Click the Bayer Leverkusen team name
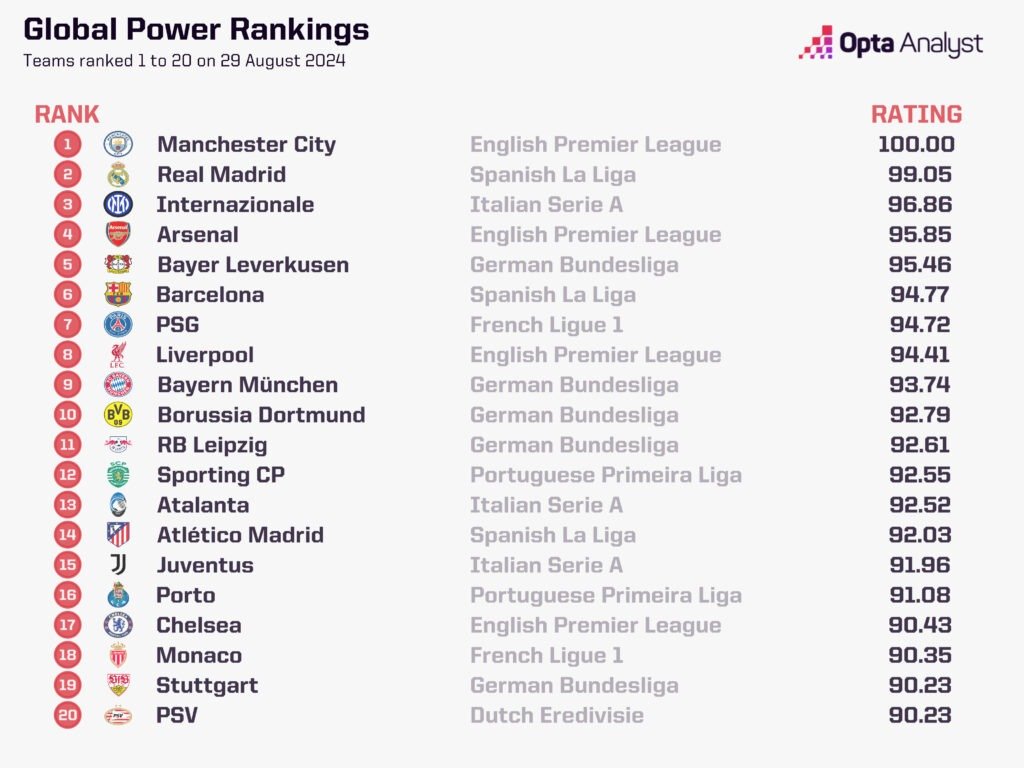This screenshot has height=768, width=1024. (253, 265)
